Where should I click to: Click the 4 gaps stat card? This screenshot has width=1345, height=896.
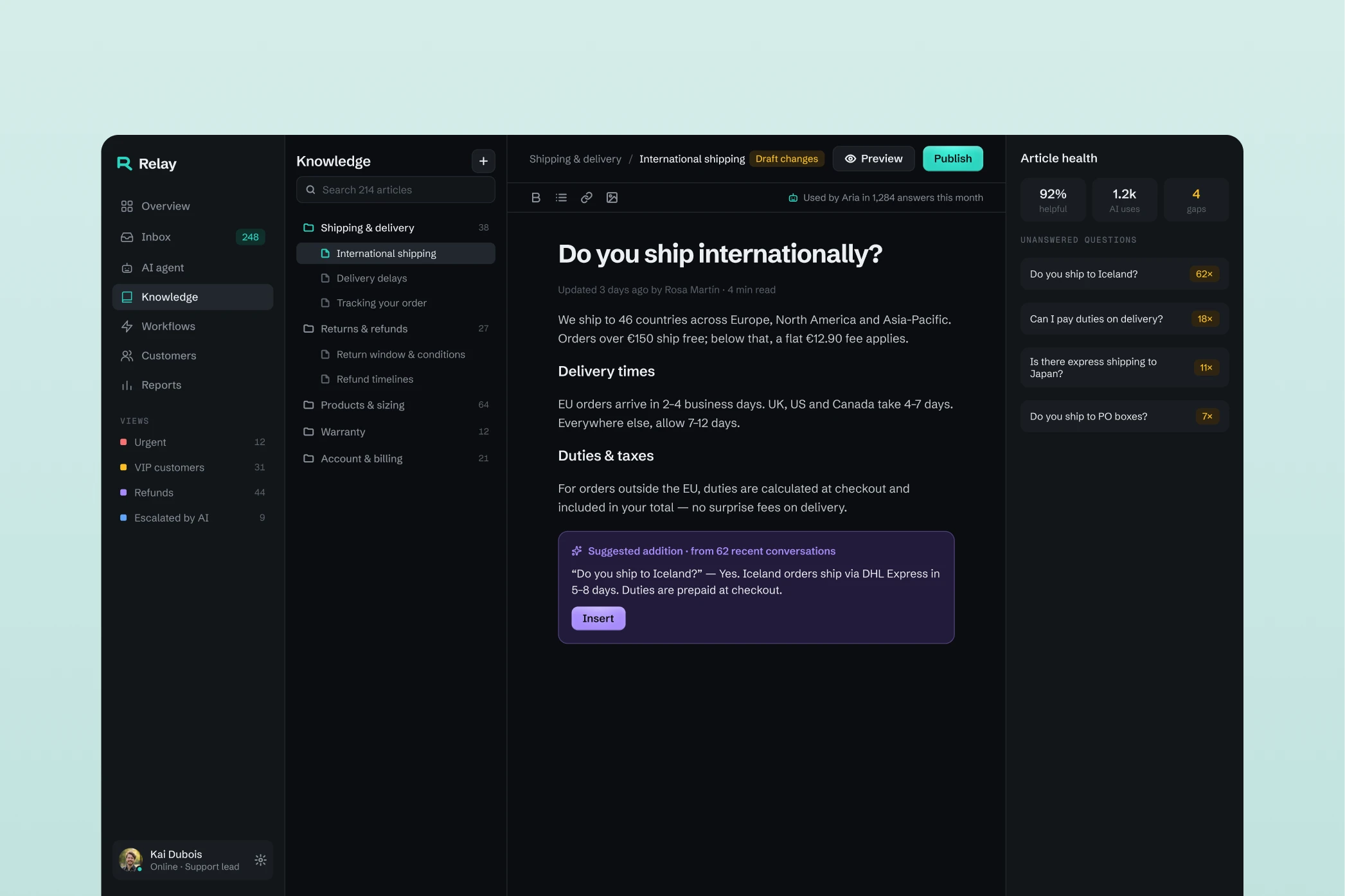tap(1196, 200)
